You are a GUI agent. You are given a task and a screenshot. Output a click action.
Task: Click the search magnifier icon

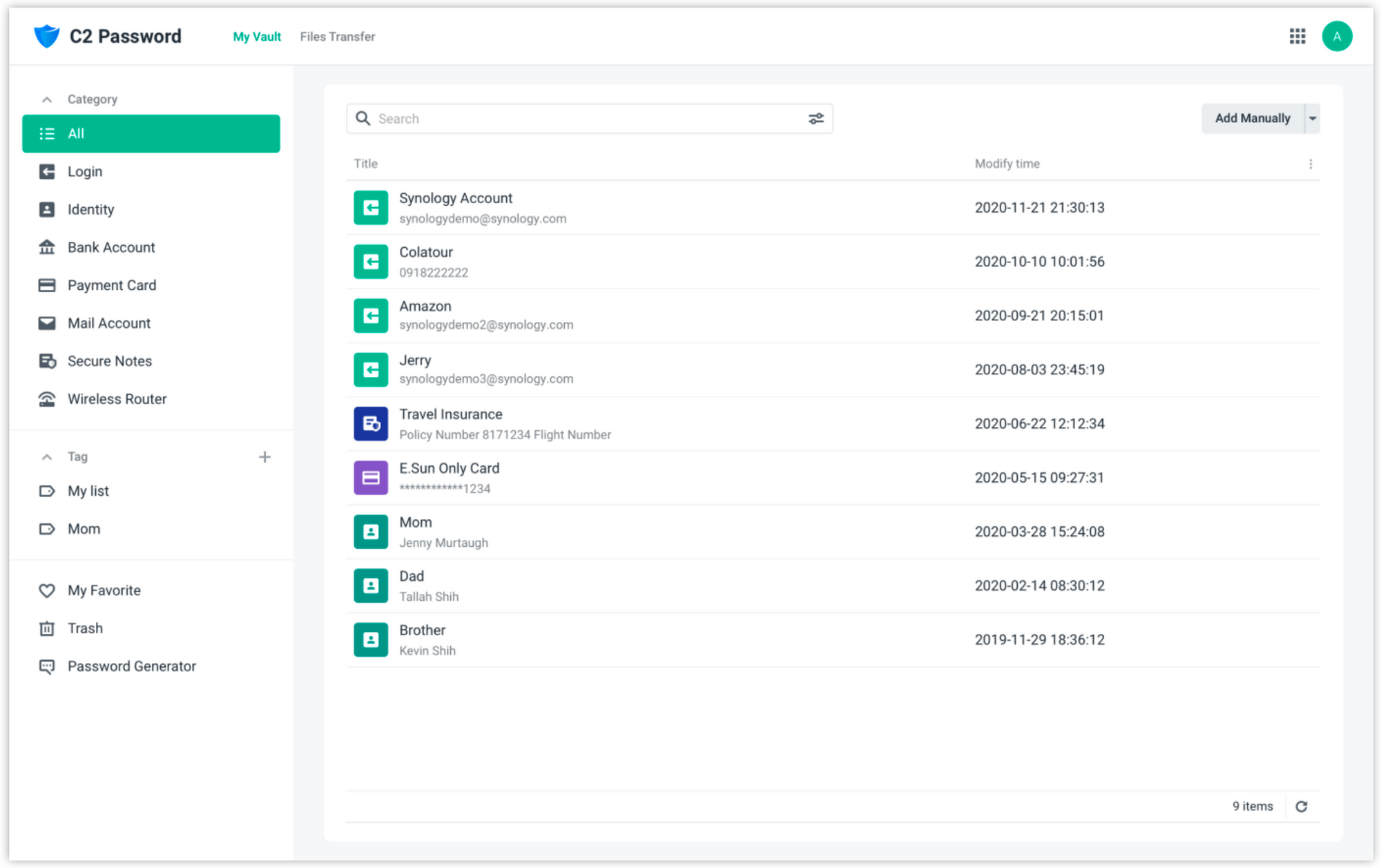click(363, 118)
